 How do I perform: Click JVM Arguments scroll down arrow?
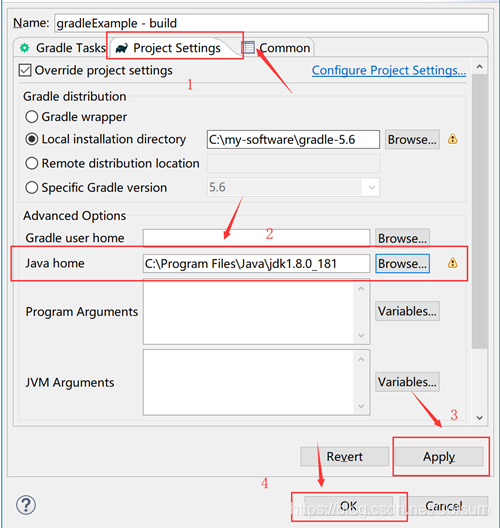click(361, 406)
